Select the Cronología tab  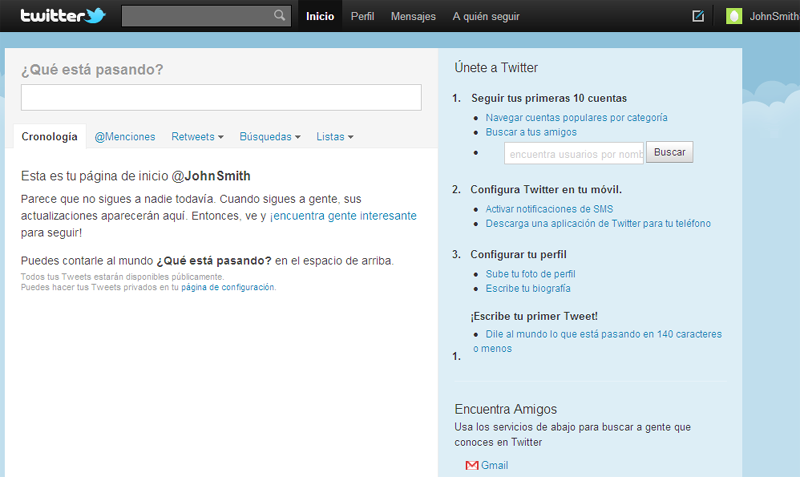pos(49,137)
